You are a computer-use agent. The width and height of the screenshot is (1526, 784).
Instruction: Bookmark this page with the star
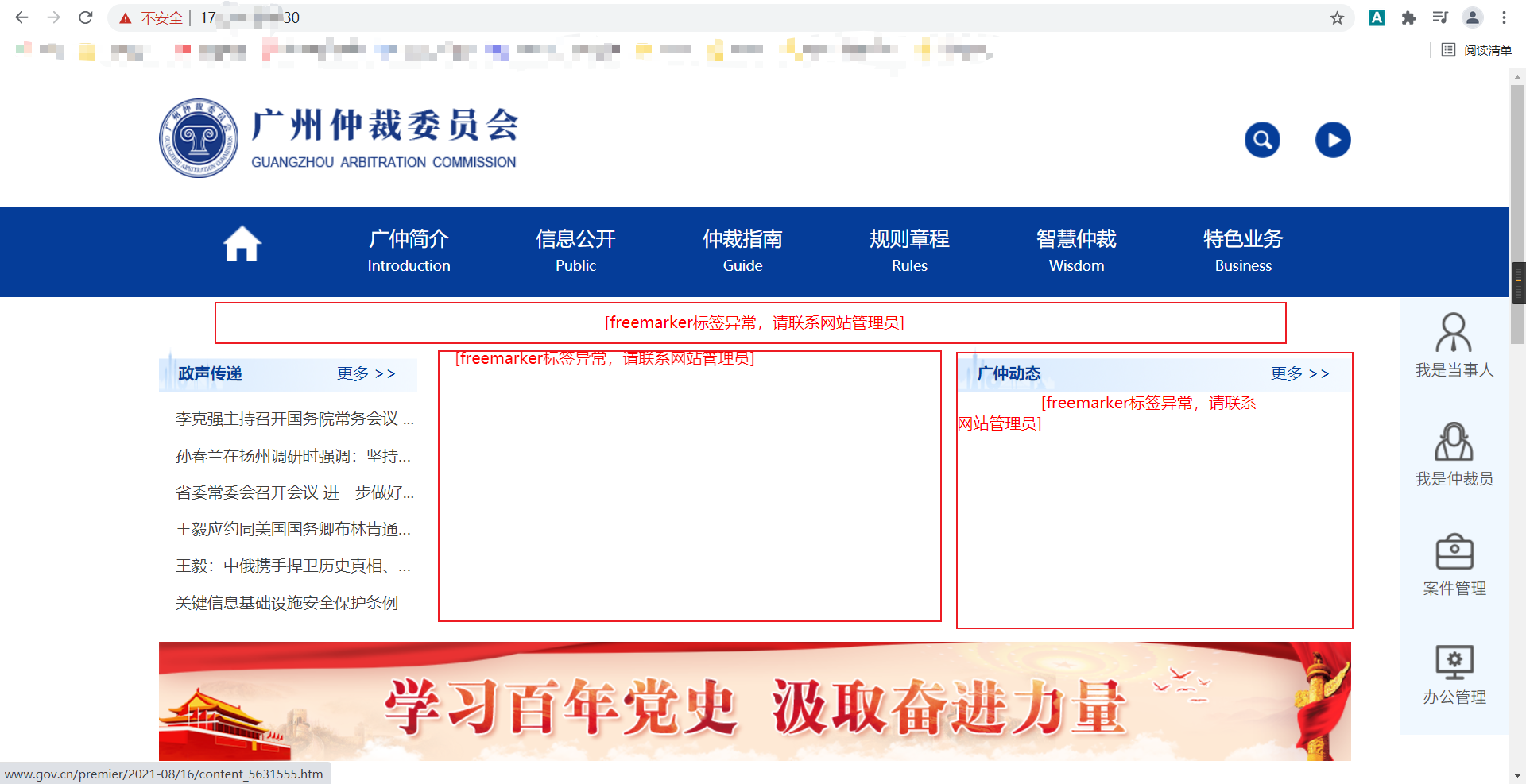pos(1338,17)
